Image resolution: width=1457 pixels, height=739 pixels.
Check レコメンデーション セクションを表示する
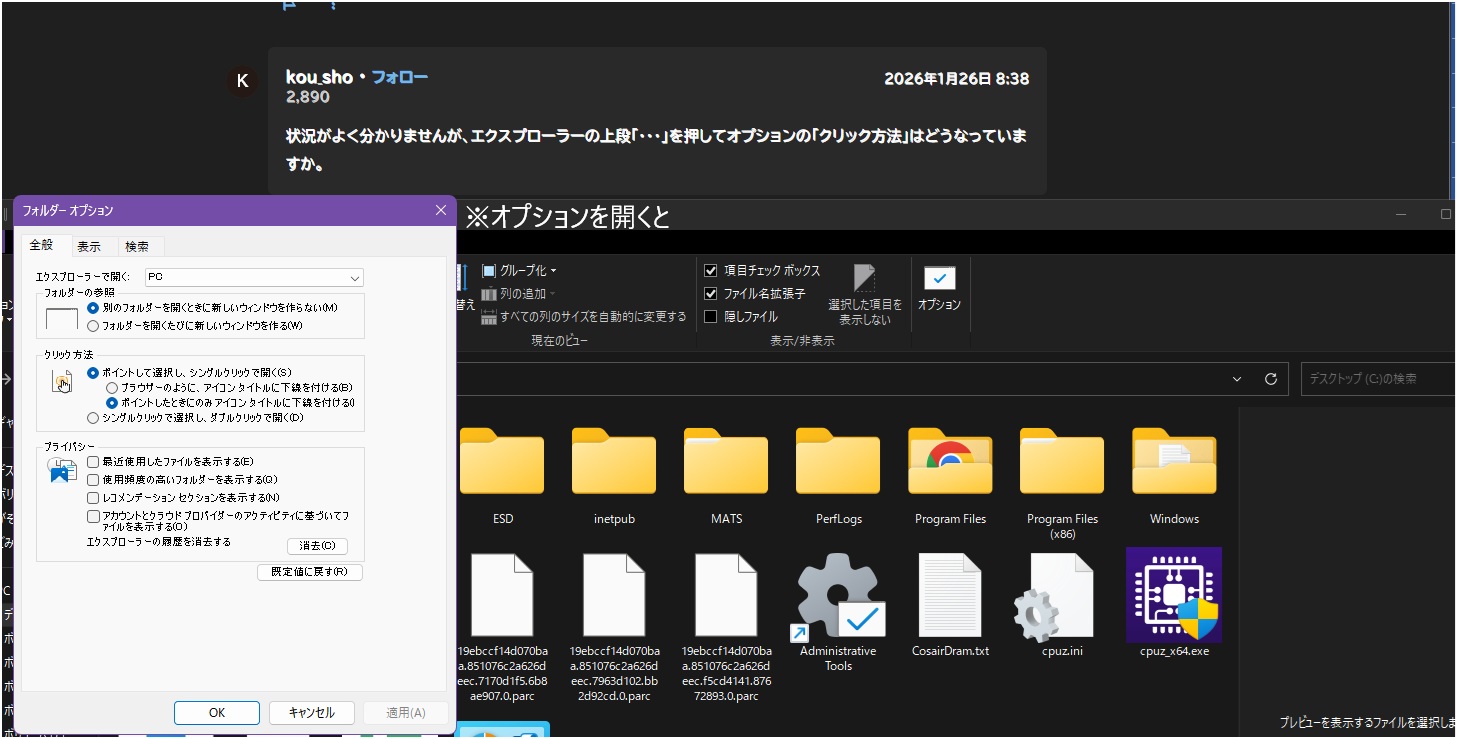pos(93,497)
